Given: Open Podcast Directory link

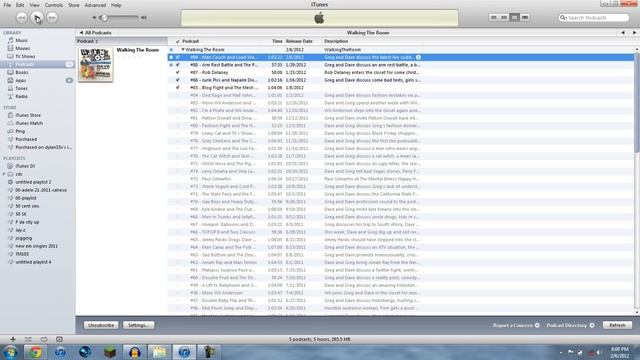Looking at the screenshot, I should (x=570, y=325).
